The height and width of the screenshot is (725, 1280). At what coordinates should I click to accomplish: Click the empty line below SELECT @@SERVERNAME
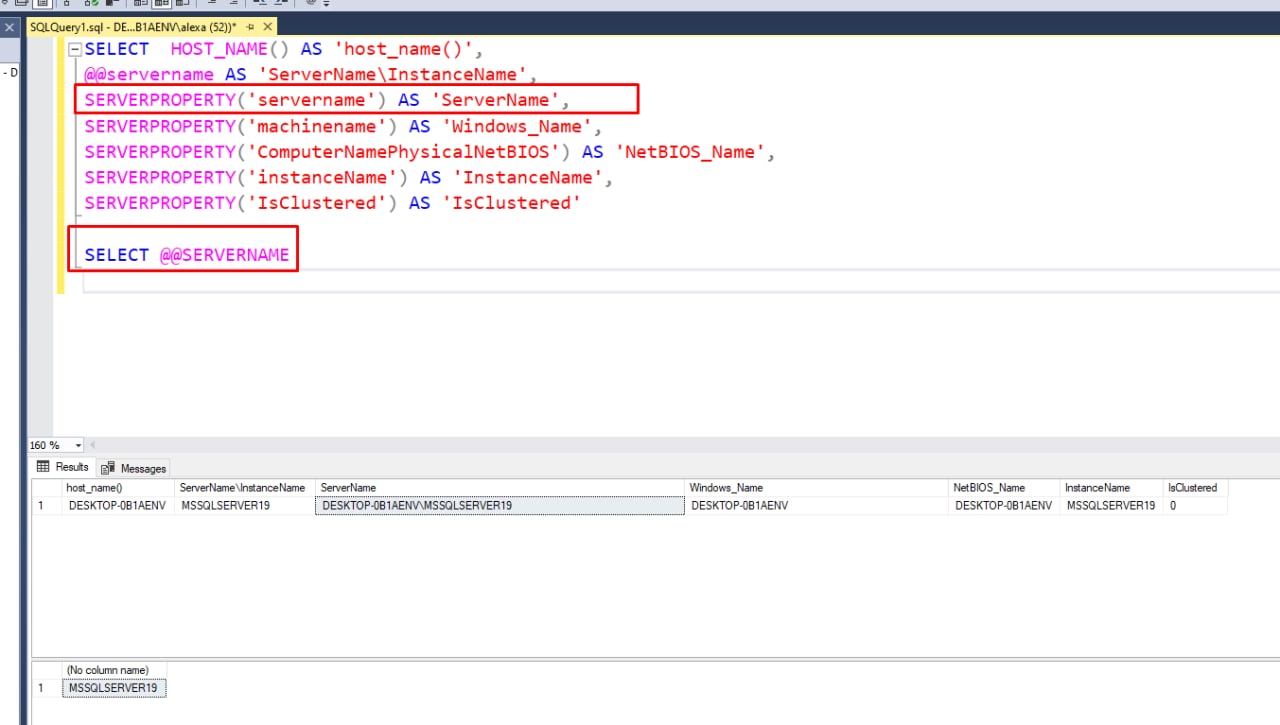pos(680,282)
